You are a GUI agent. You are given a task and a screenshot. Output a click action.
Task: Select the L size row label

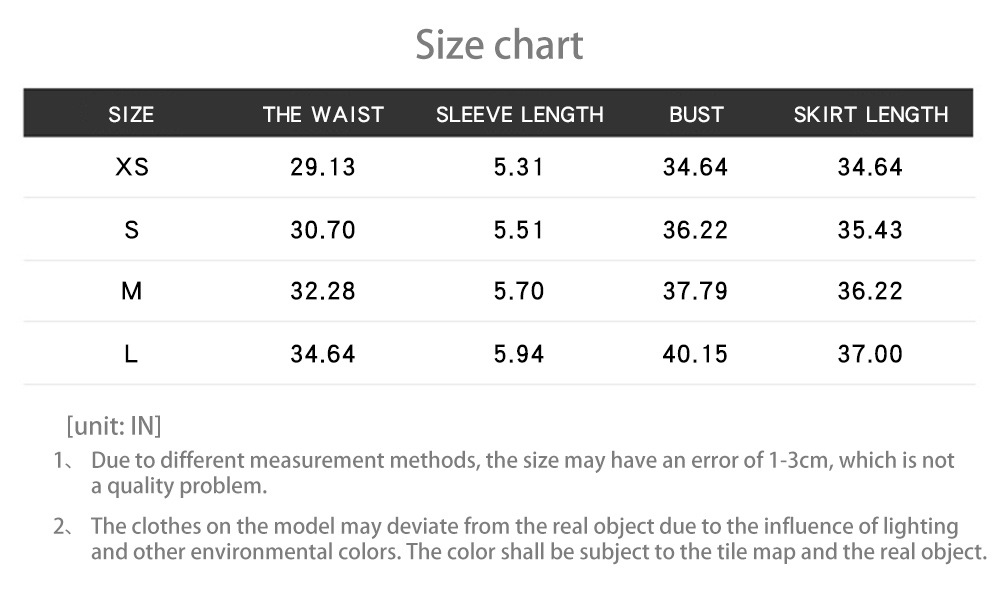pyautogui.click(x=132, y=353)
